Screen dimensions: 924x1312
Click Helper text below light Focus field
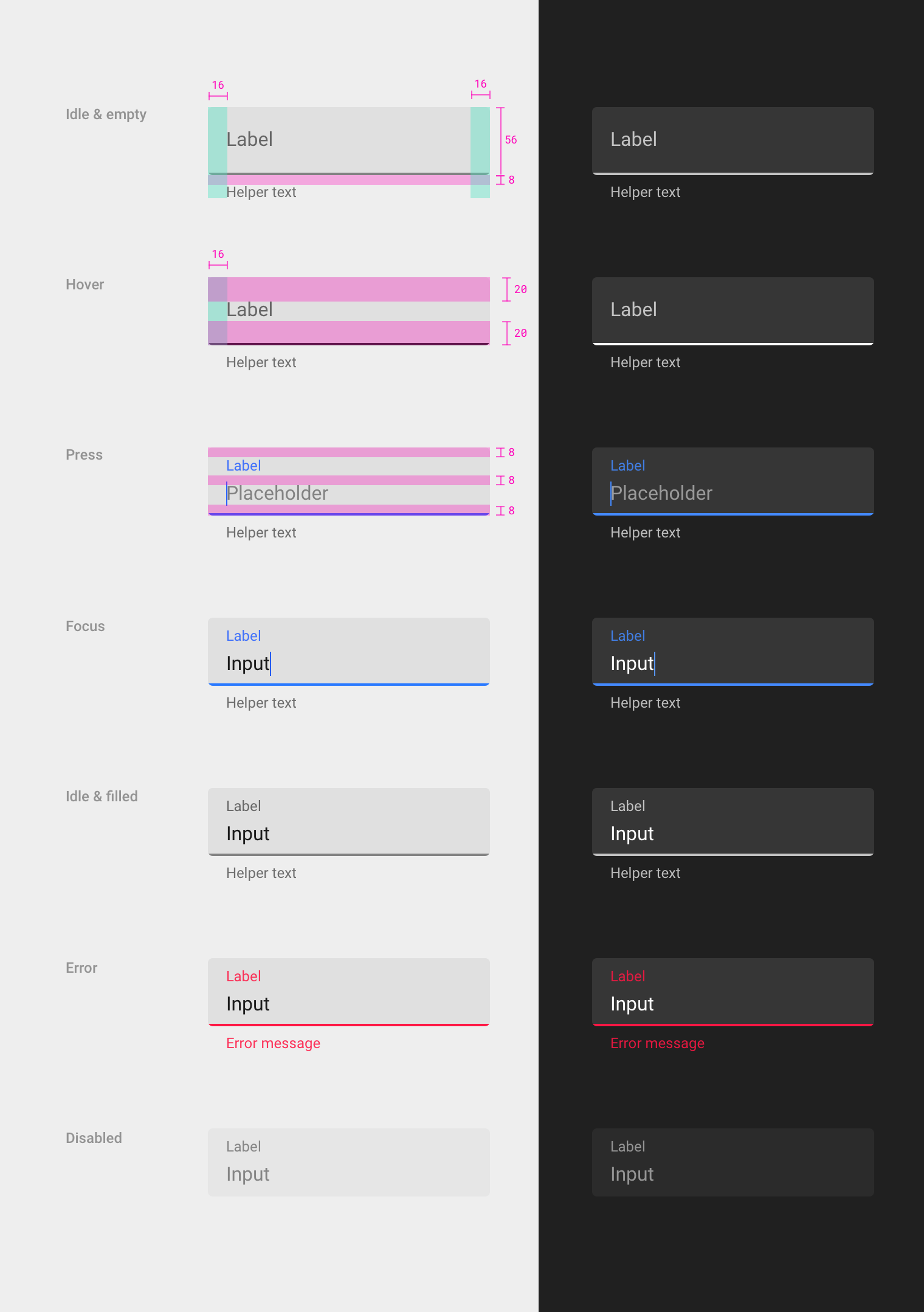click(x=261, y=703)
